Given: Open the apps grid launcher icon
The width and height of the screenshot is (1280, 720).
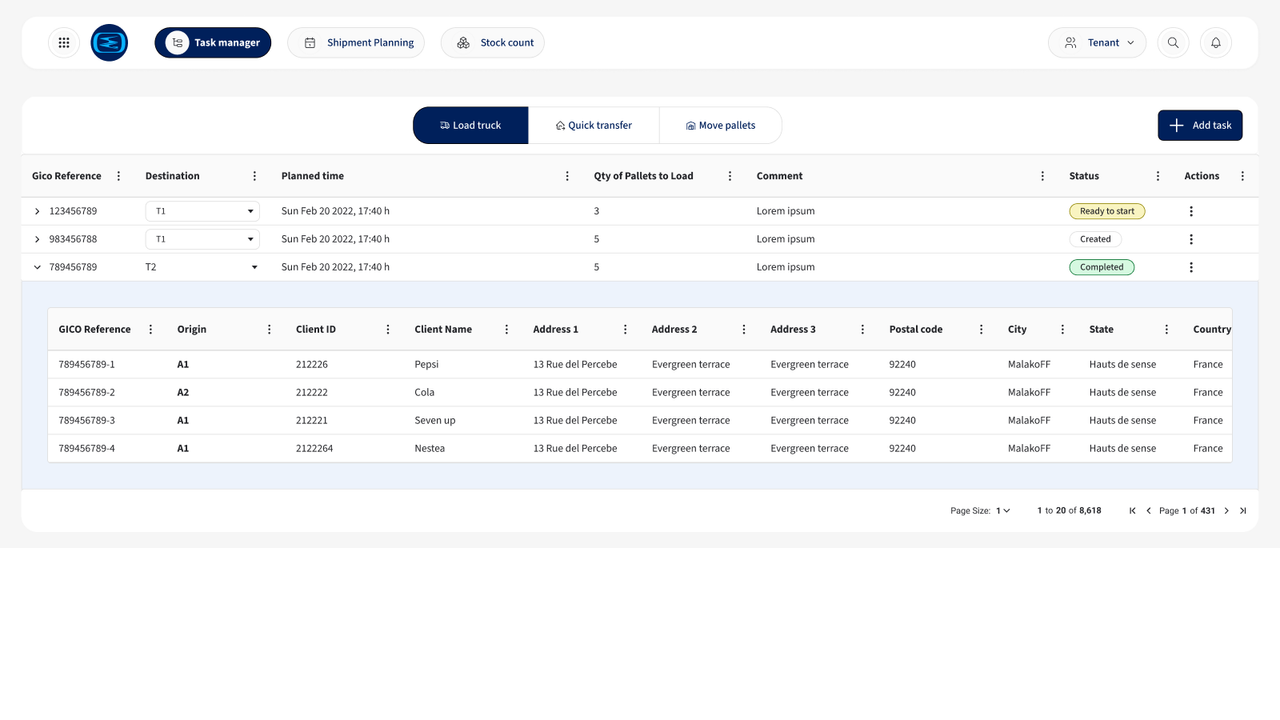Looking at the screenshot, I should (64, 43).
